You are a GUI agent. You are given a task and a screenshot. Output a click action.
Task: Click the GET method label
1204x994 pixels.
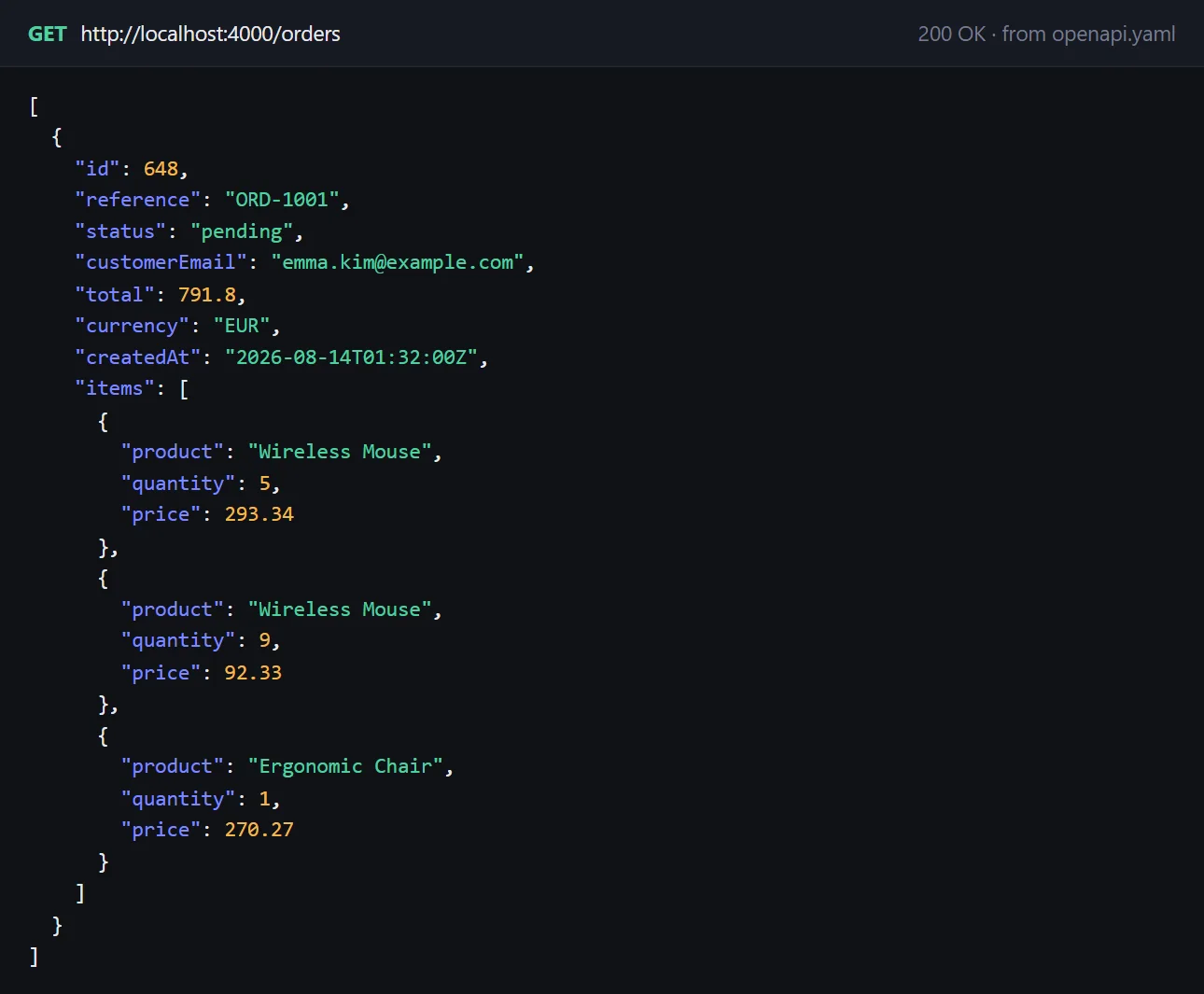(48, 35)
